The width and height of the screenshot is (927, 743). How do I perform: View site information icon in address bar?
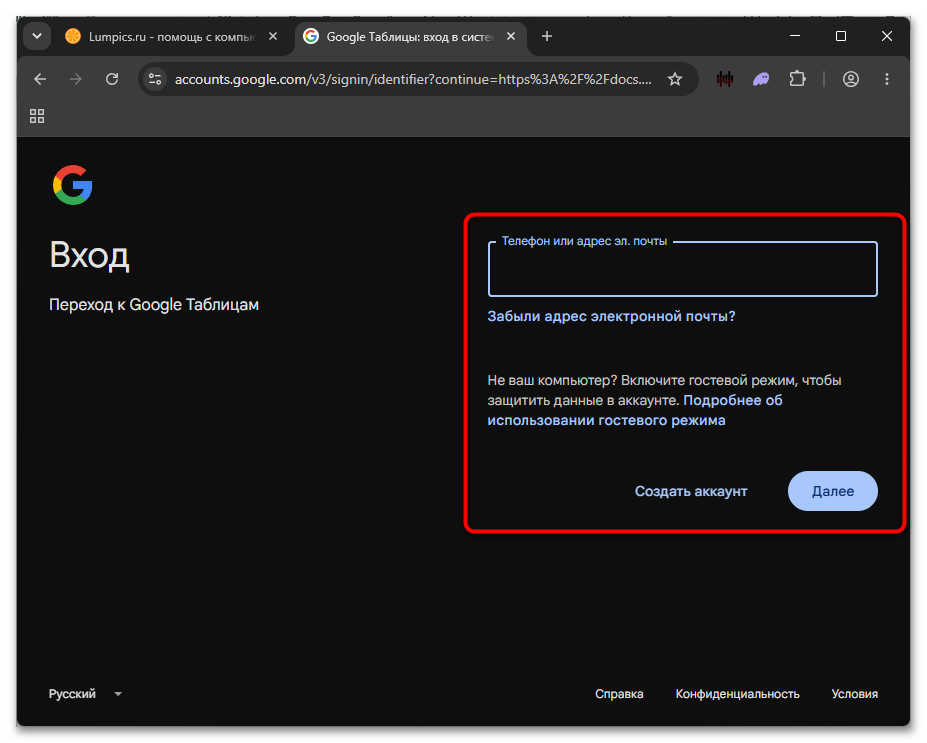(x=155, y=79)
